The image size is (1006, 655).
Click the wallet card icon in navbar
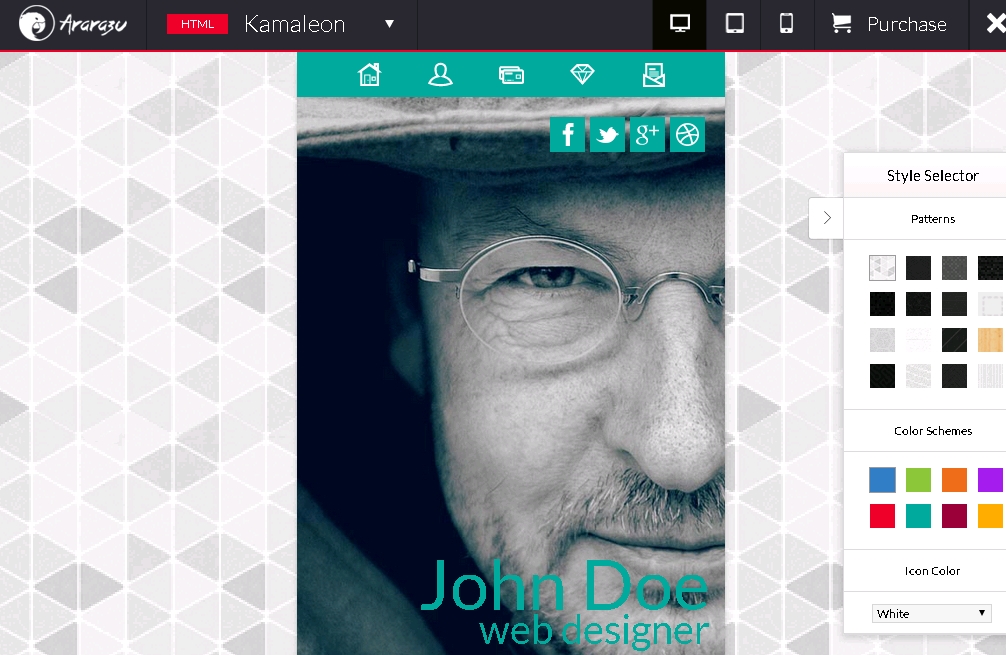(511, 75)
